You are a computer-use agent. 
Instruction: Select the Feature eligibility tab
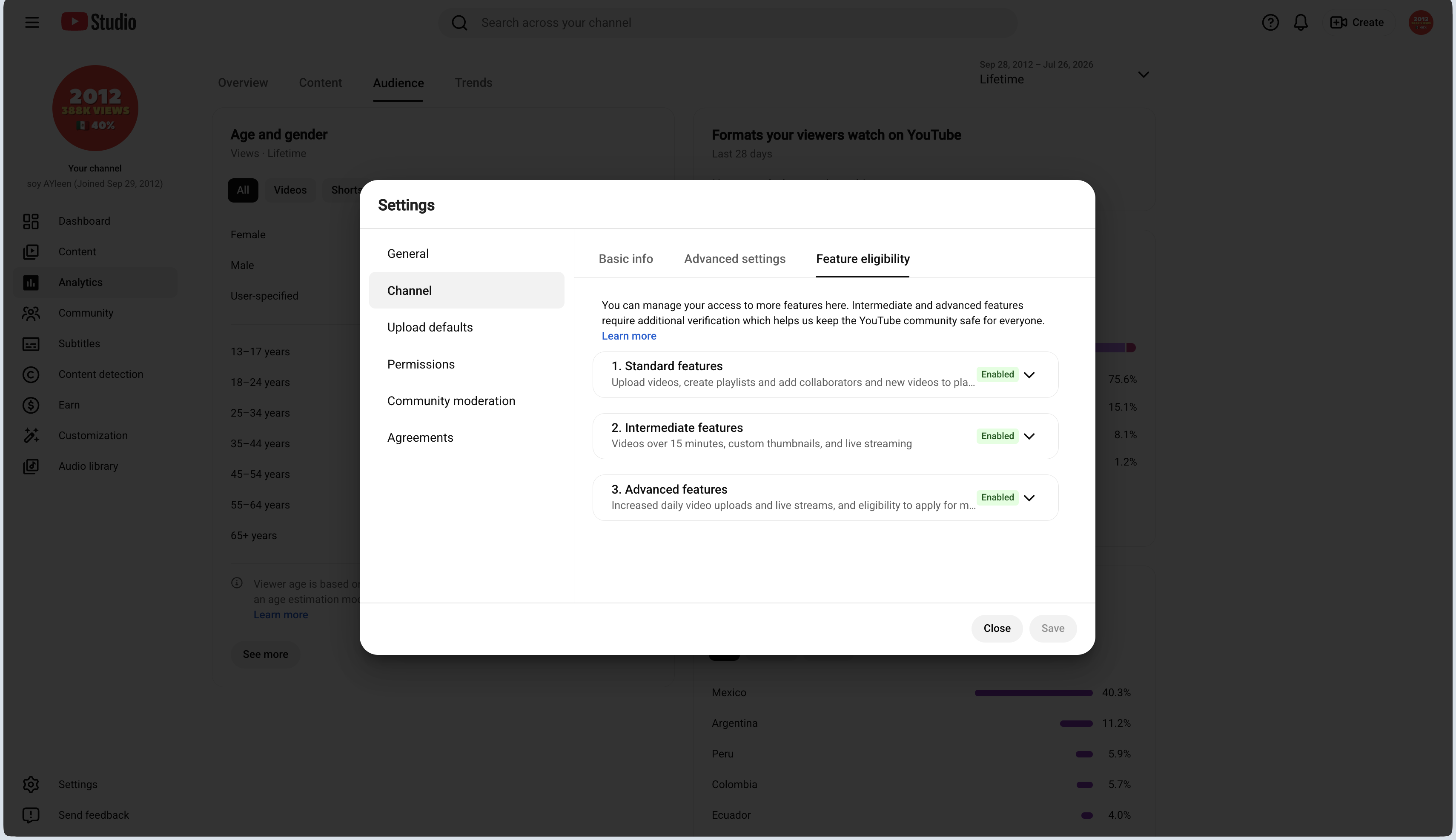tap(863, 259)
